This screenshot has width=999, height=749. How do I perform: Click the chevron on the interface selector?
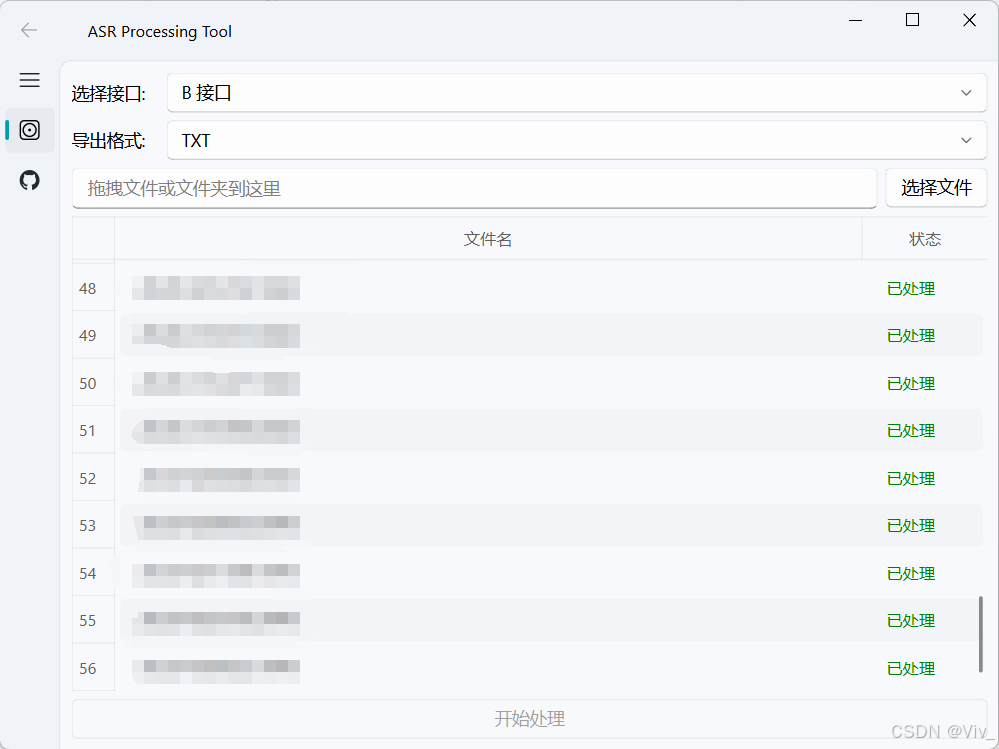[966, 92]
